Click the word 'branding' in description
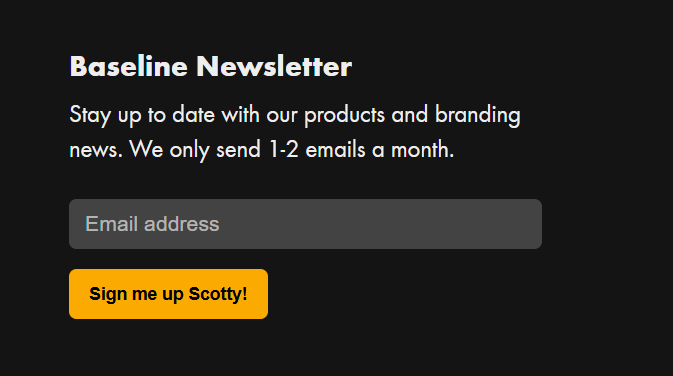The height and width of the screenshot is (376, 673). (478, 115)
